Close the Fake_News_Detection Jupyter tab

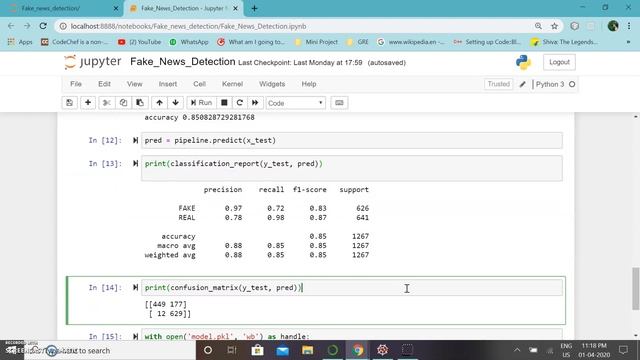[x=236, y=8]
